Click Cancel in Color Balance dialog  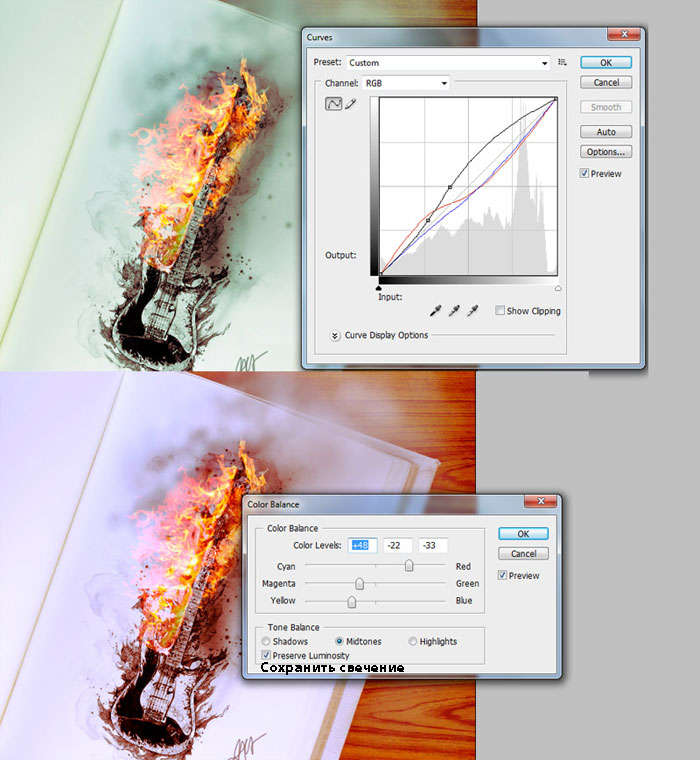[523, 554]
